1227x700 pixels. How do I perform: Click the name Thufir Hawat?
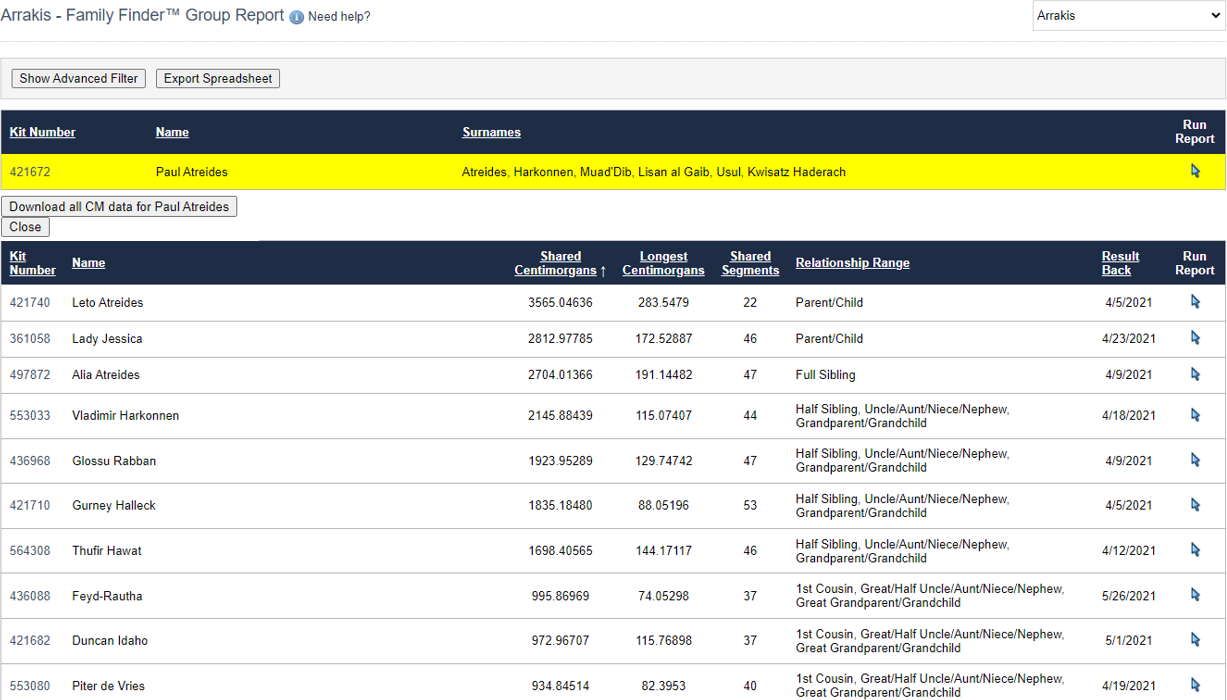tap(107, 551)
